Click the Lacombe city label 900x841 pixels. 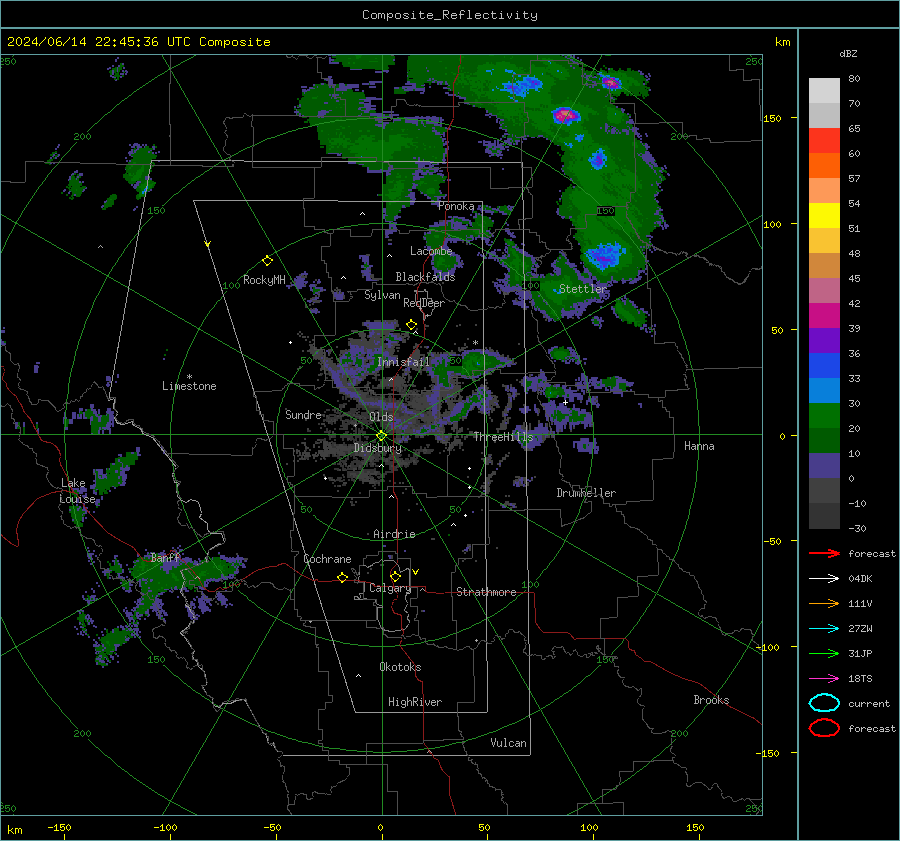431,251
